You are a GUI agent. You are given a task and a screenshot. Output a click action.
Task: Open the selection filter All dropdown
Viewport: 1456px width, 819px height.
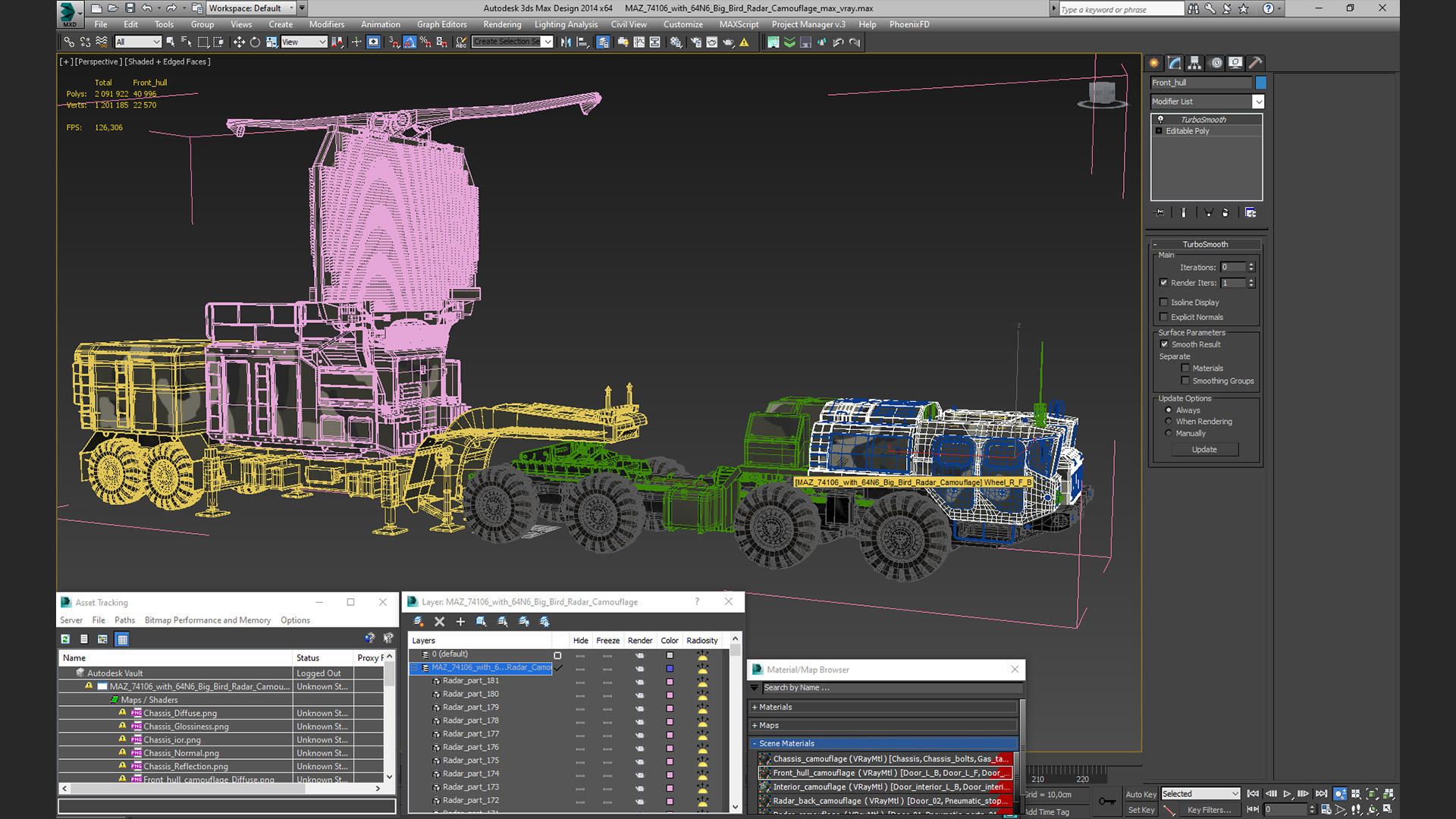pyautogui.click(x=137, y=42)
